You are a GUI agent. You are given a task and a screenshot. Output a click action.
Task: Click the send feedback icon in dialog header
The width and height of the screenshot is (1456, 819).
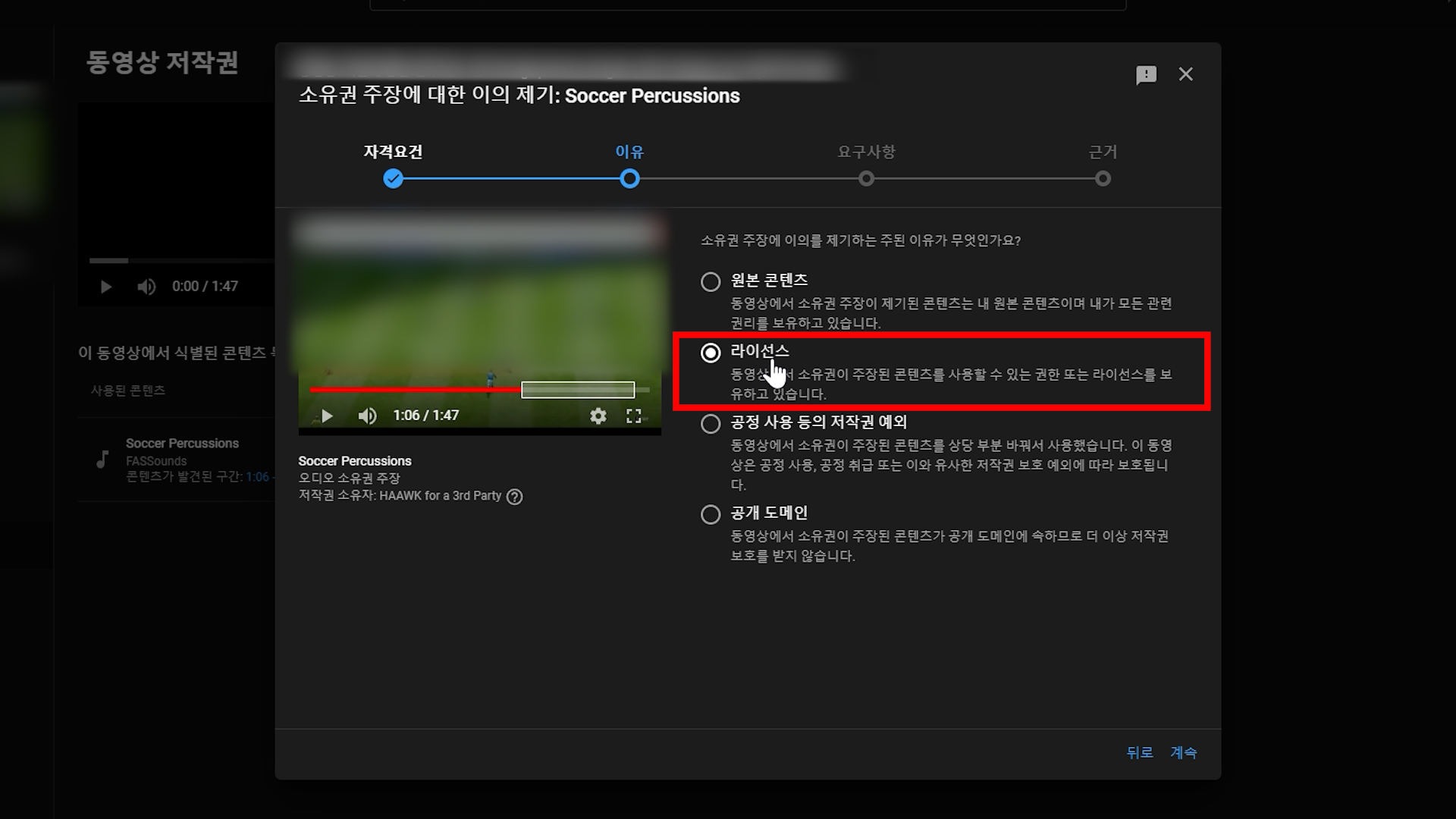tap(1146, 74)
